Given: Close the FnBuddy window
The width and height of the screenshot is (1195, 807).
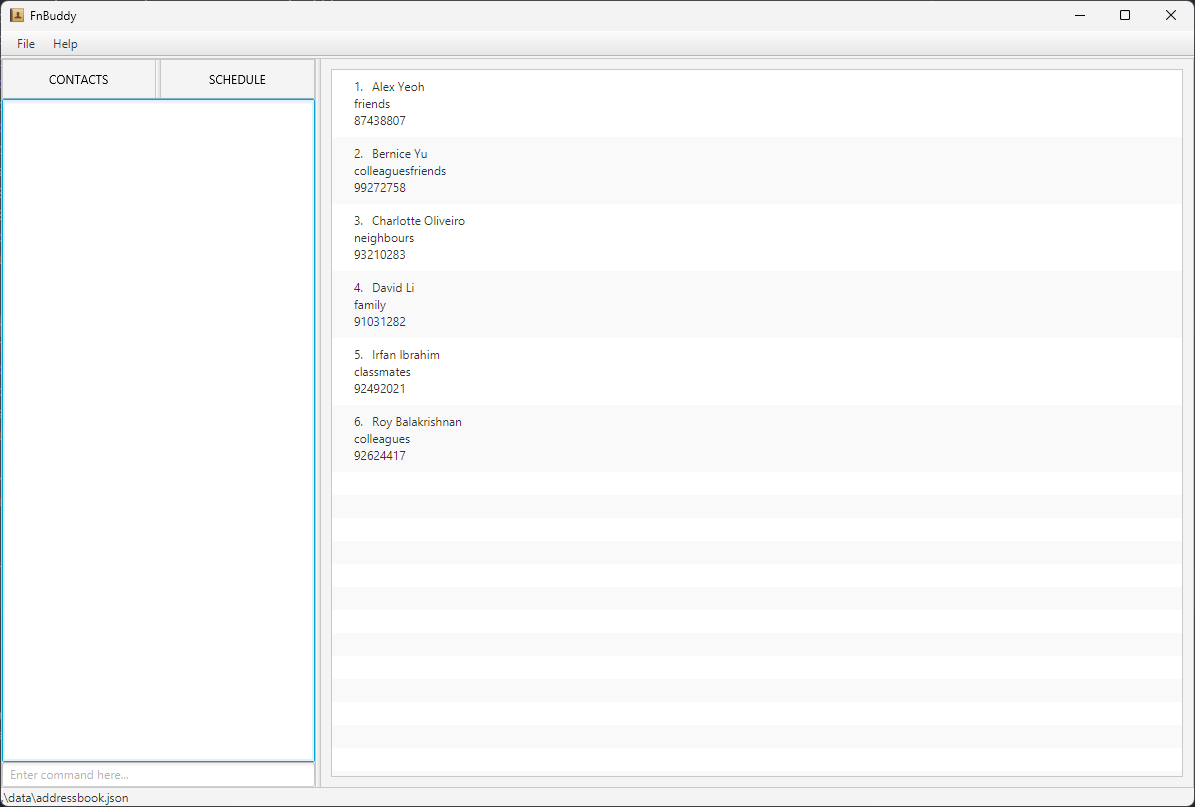Looking at the screenshot, I should click(x=1171, y=15).
